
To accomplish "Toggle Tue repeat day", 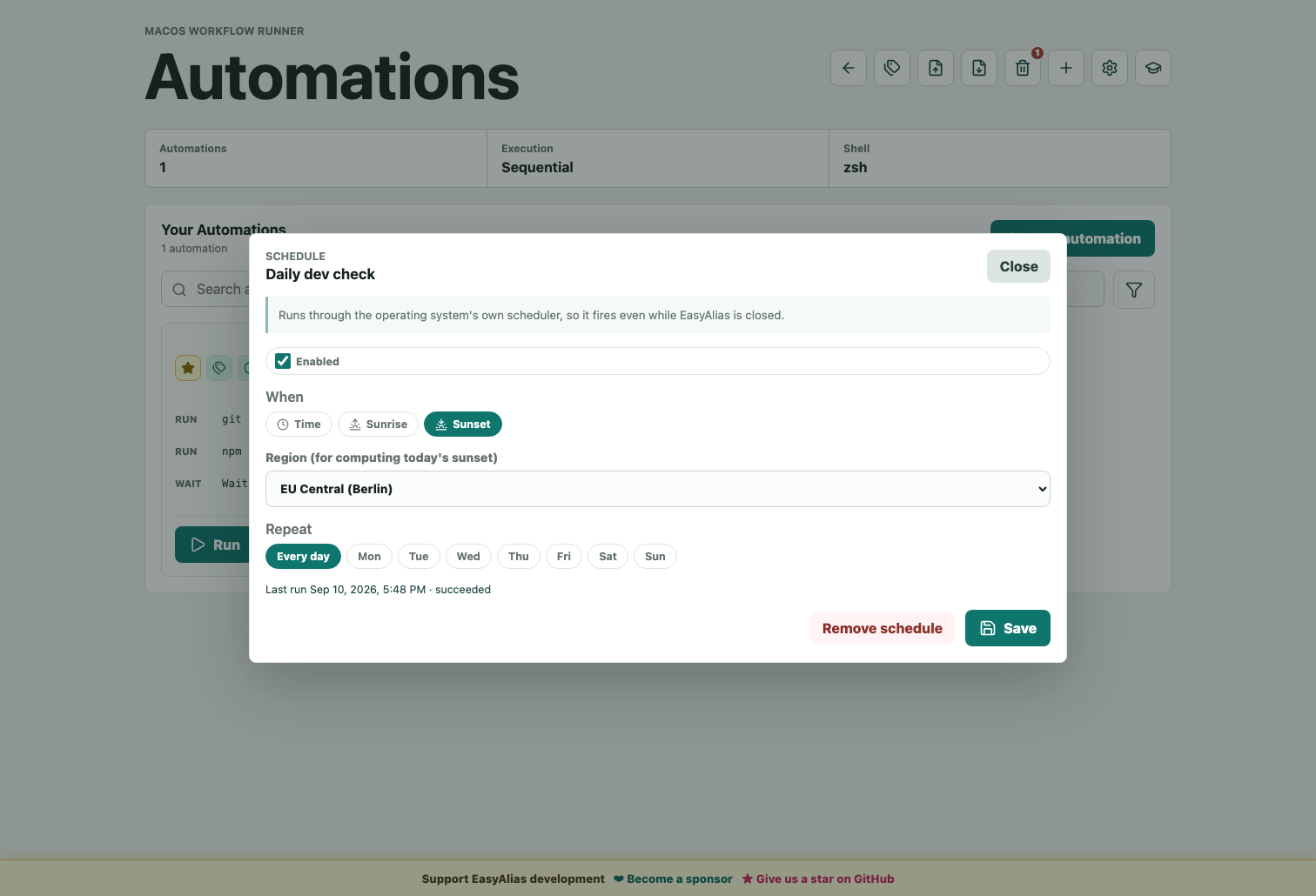I will [419, 557].
